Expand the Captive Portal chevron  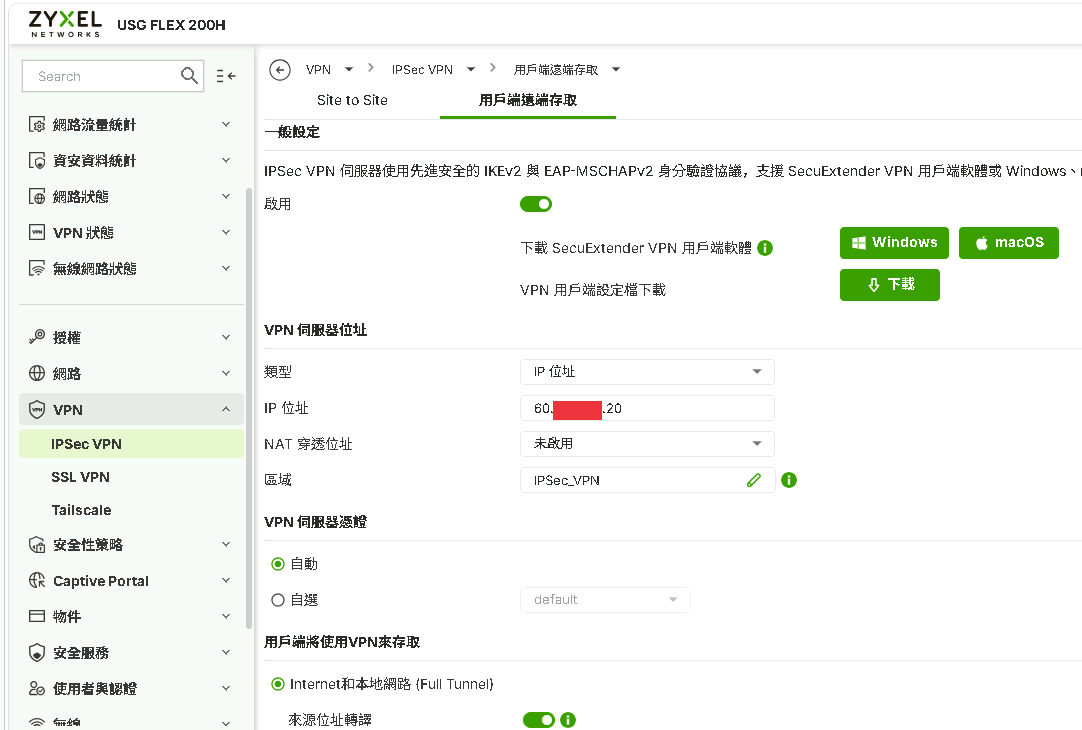(226, 580)
